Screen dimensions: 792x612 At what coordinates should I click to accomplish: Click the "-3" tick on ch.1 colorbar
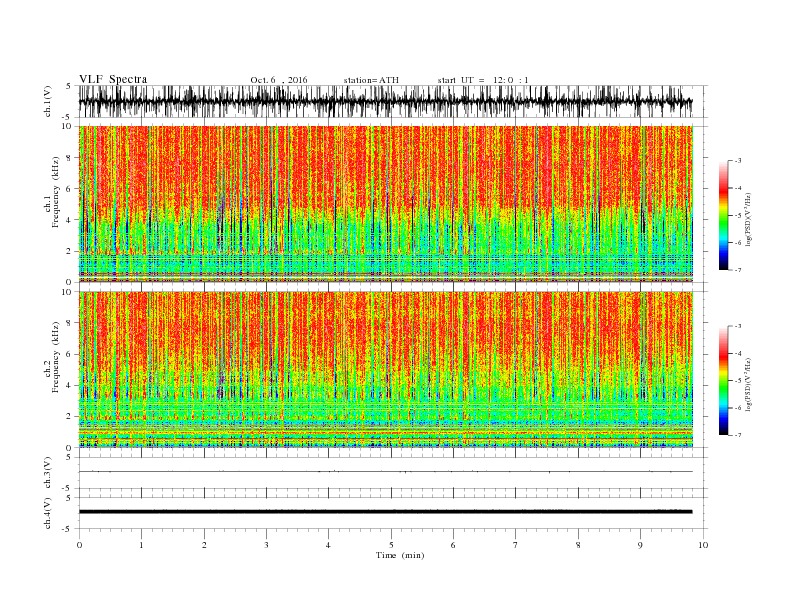click(737, 161)
